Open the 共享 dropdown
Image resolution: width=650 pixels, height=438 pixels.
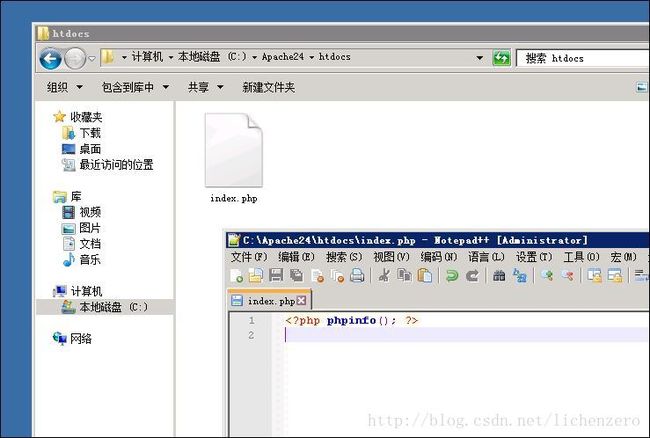206,87
